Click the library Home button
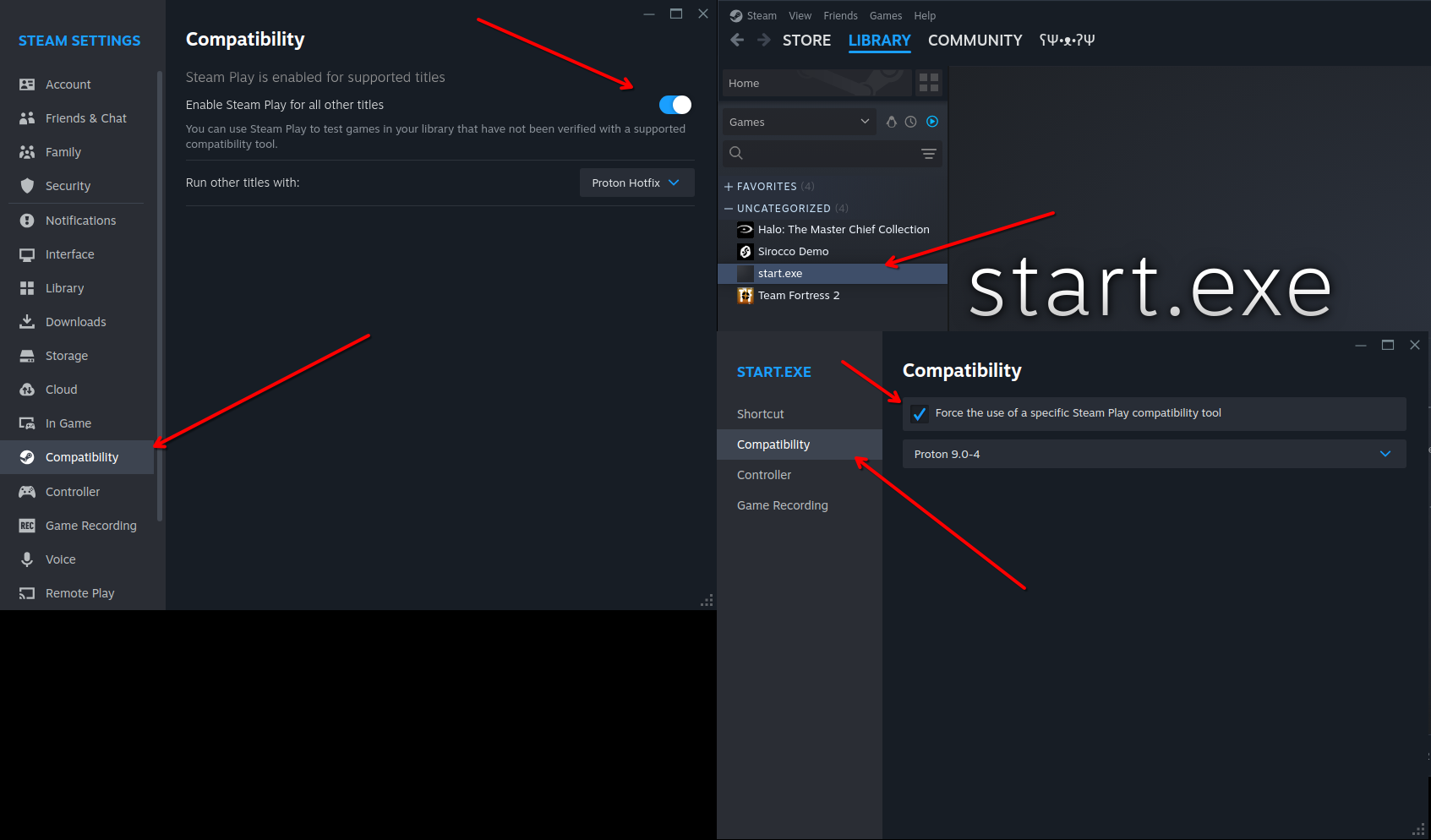1431x840 pixels. point(817,83)
